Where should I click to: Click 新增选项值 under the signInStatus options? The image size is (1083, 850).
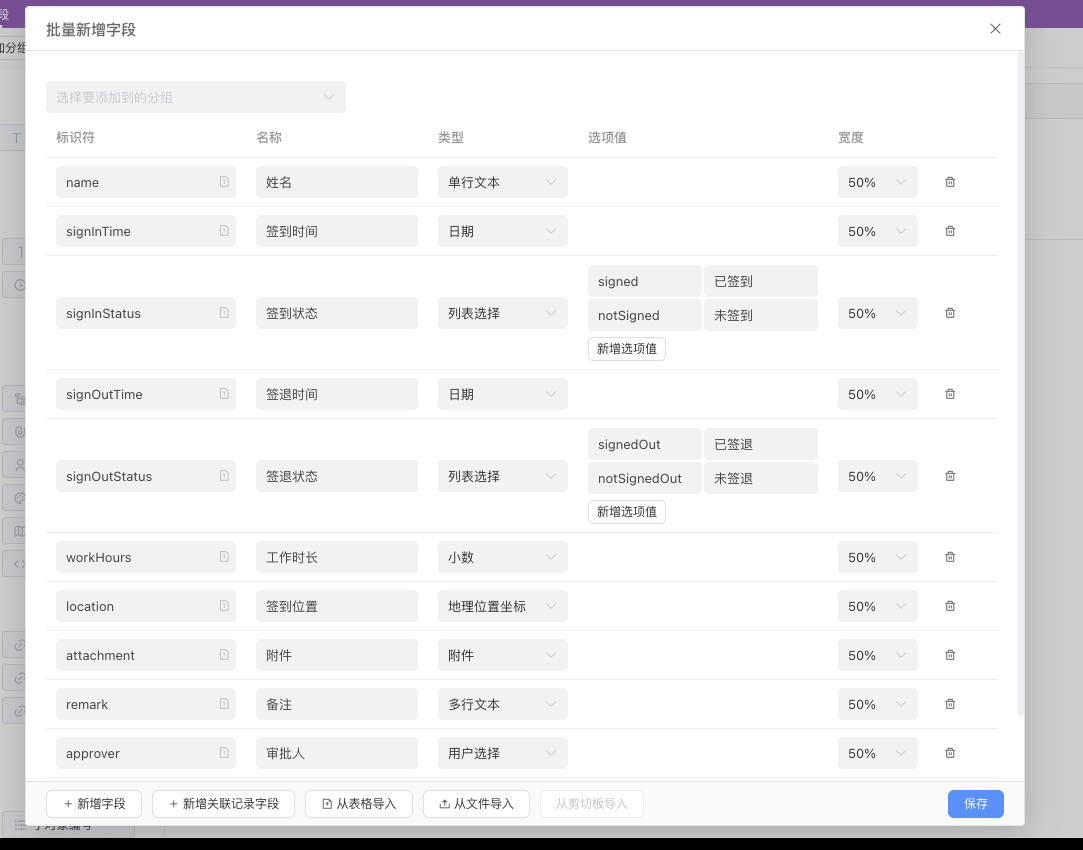pos(626,348)
